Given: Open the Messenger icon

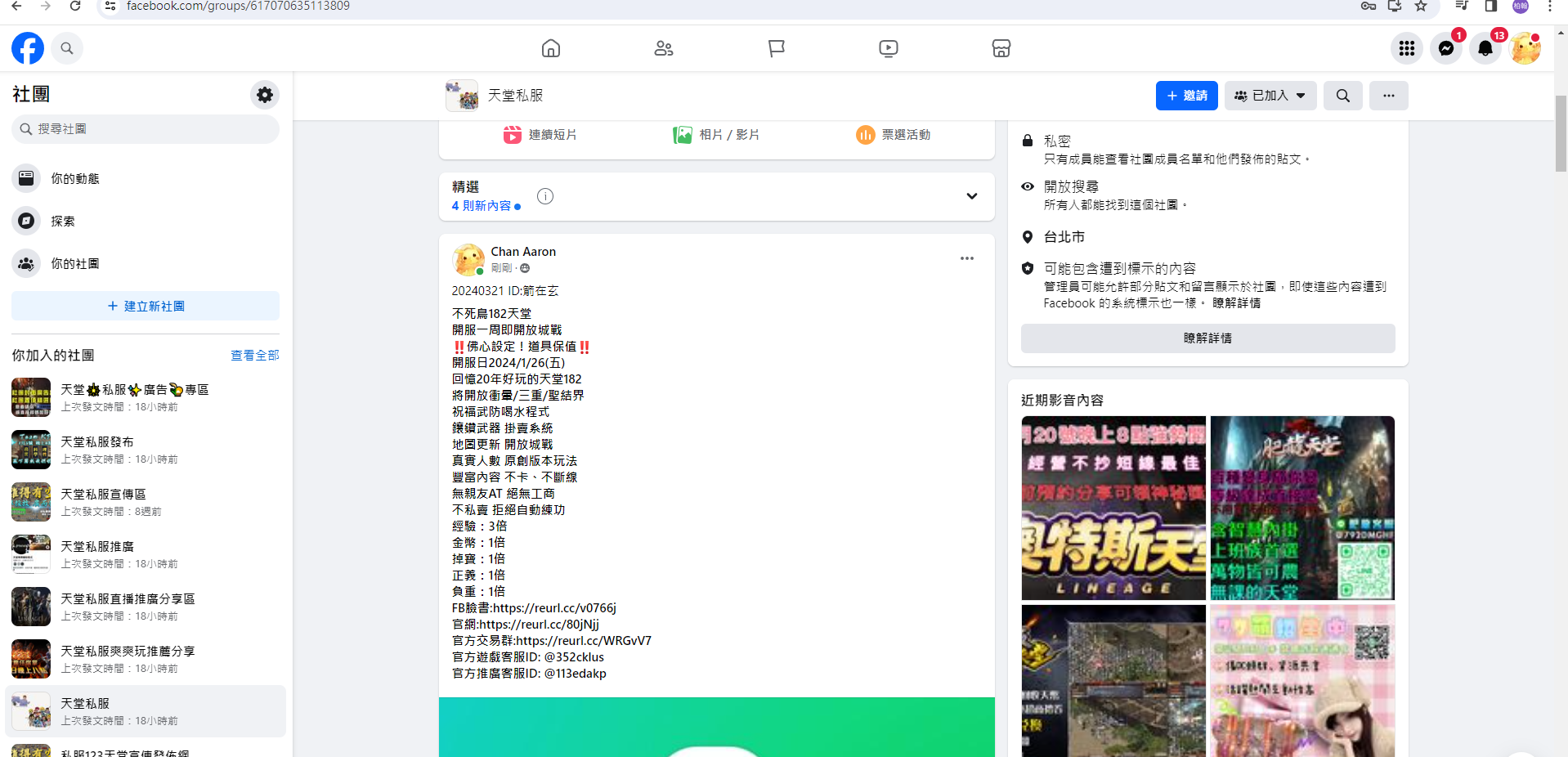Looking at the screenshot, I should click(1446, 48).
